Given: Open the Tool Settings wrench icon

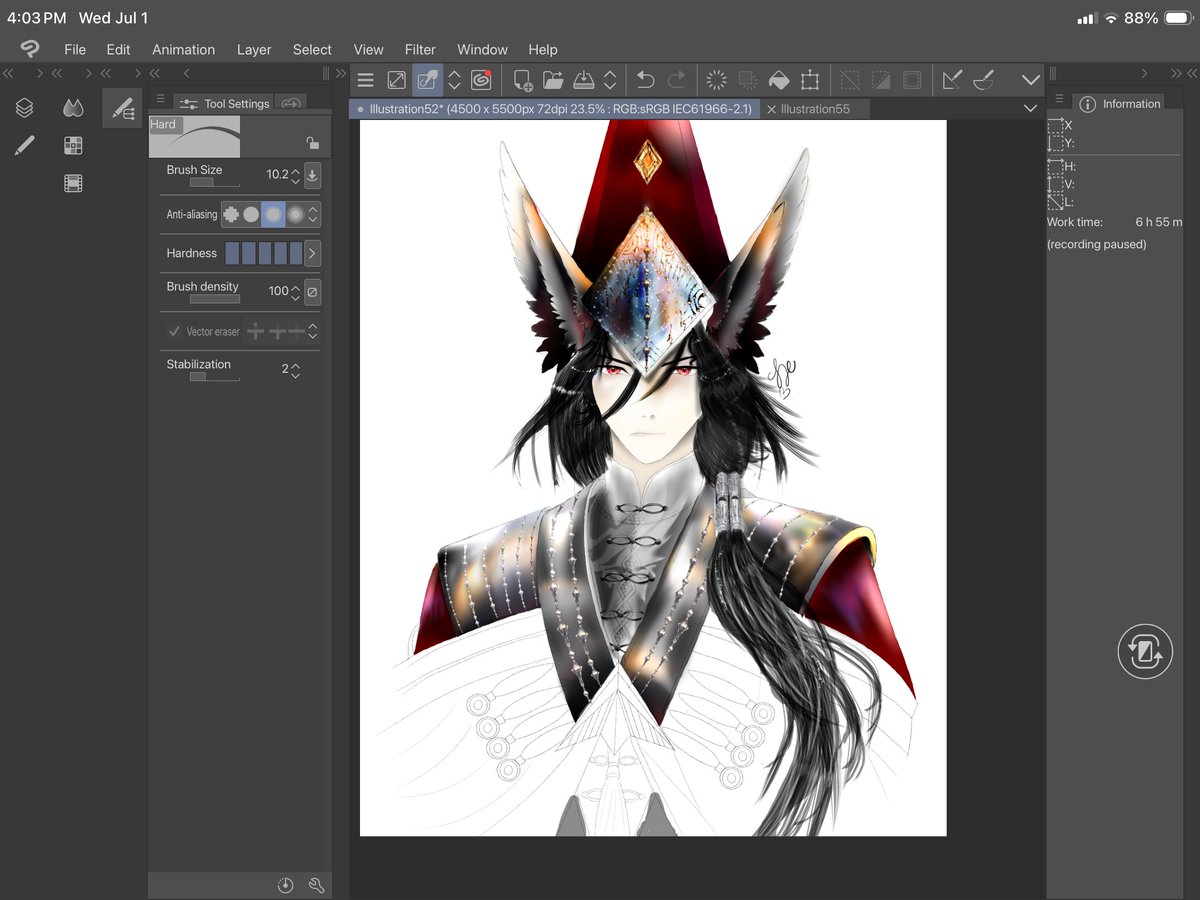Looking at the screenshot, I should [x=316, y=885].
